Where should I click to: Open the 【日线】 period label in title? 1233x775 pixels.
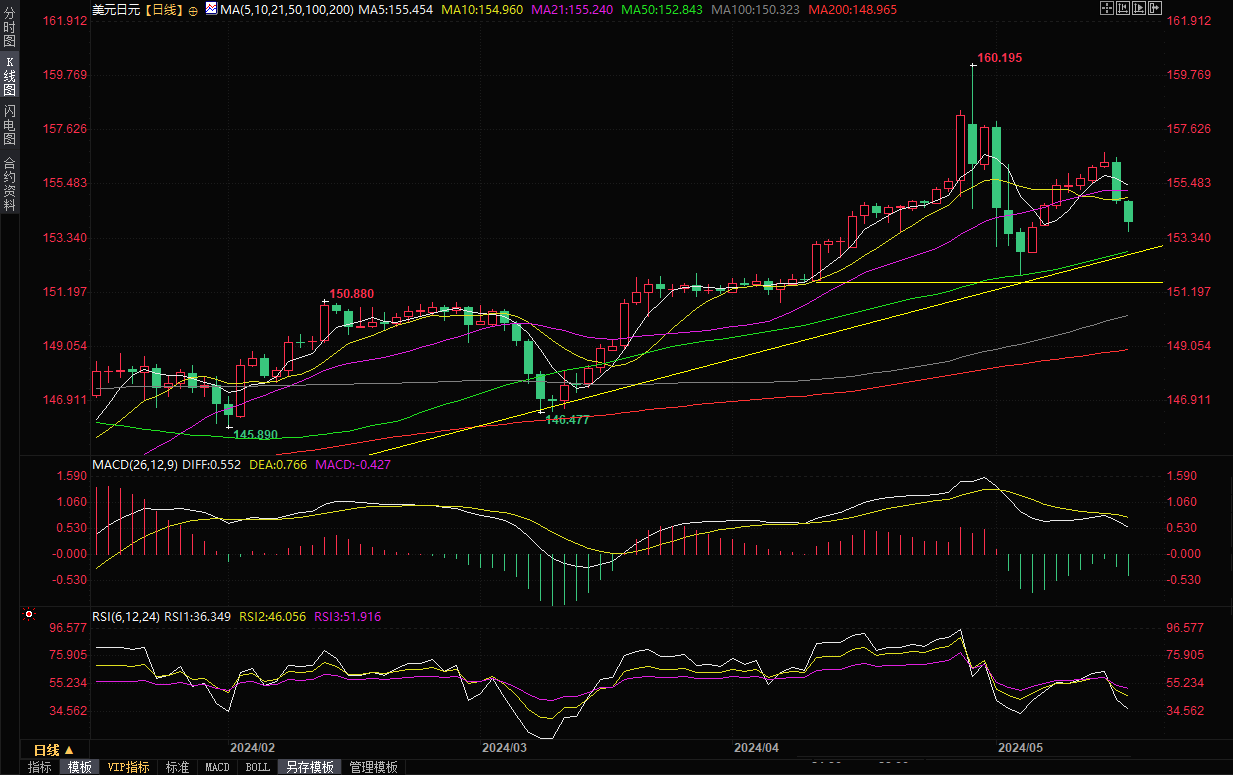[163, 9]
